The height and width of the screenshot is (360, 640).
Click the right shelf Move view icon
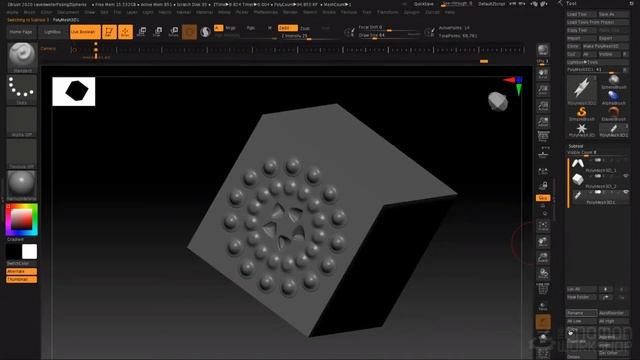543,242
